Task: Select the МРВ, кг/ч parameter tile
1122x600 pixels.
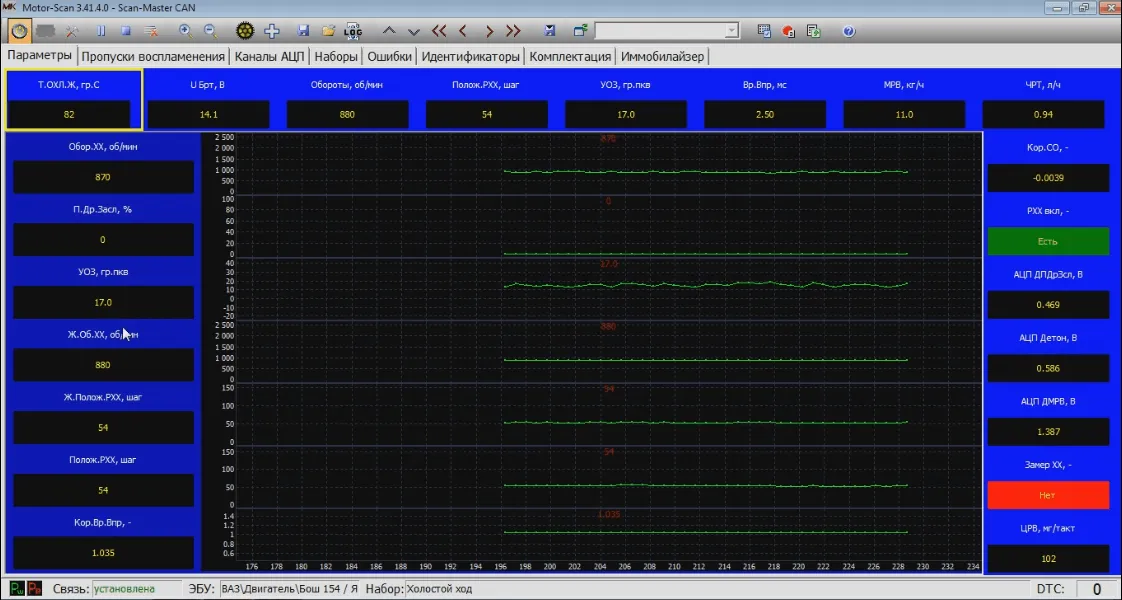Action: [x=904, y=99]
